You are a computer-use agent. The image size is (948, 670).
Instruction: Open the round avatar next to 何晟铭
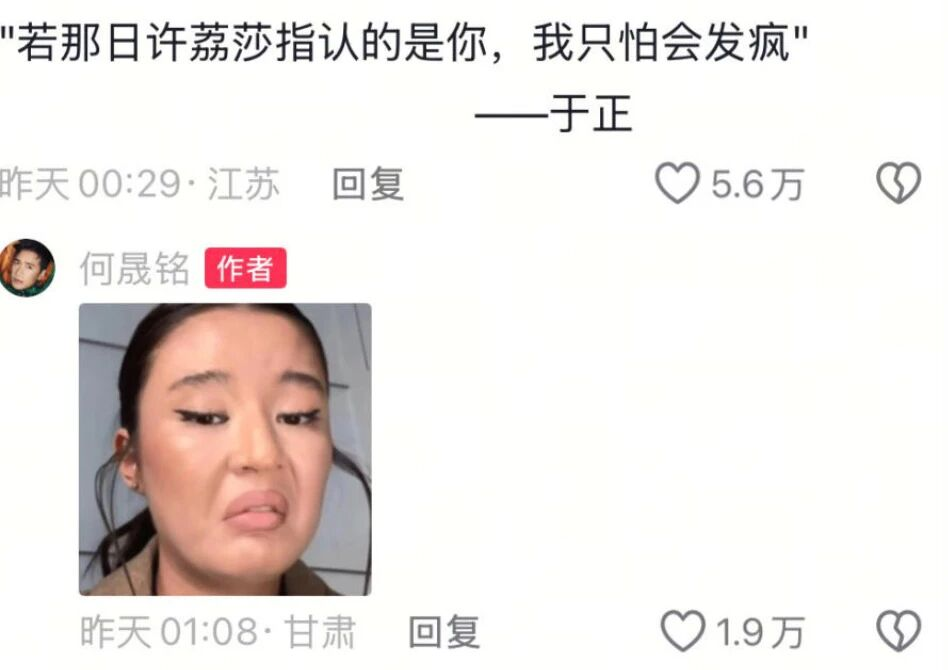[26, 268]
